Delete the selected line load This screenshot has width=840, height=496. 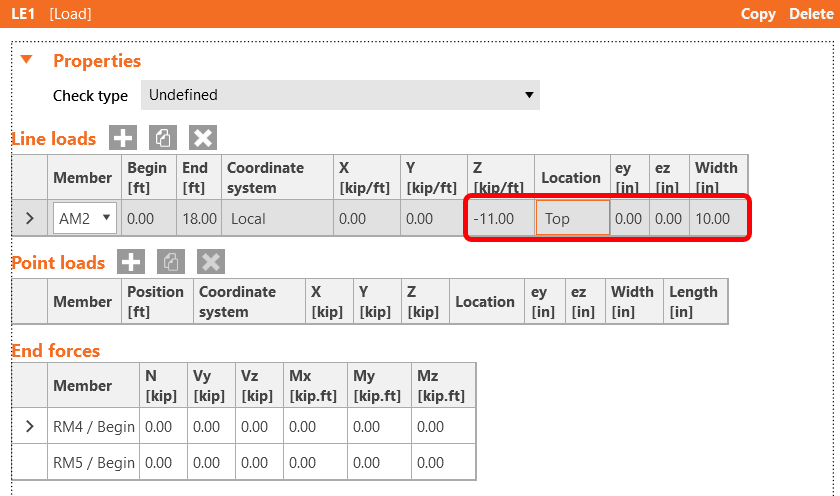203,138
